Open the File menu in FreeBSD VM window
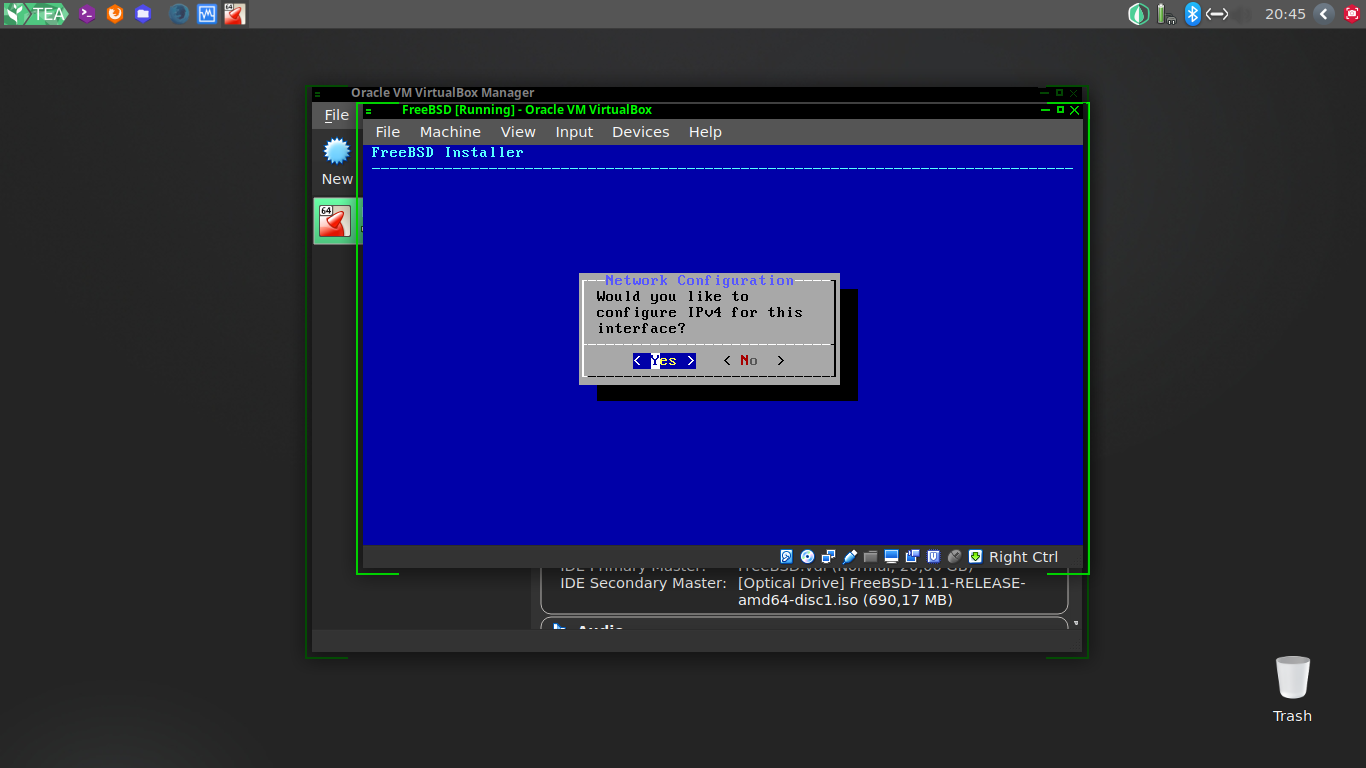Image resolution: width=1366 pixels, height=768 pixels. [388, 132]
